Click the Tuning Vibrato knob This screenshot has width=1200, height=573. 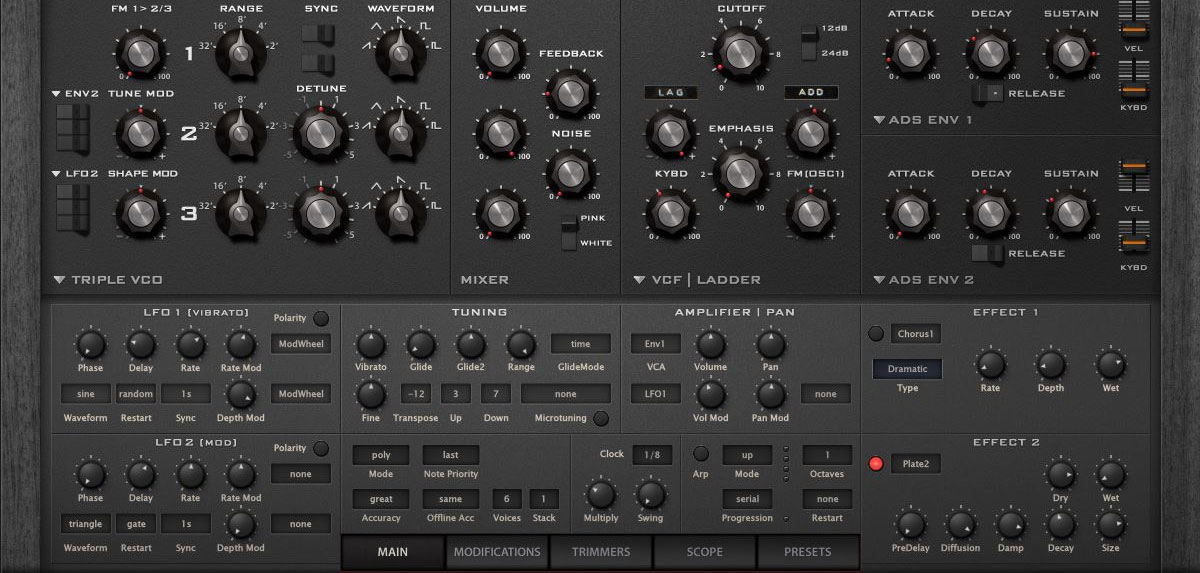(371, 345)
